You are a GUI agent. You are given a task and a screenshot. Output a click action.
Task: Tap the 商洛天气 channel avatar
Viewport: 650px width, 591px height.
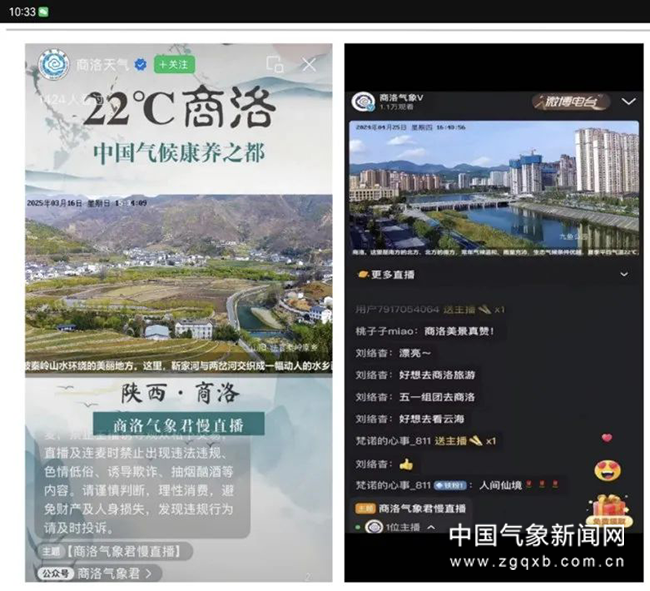coord(53,65)
